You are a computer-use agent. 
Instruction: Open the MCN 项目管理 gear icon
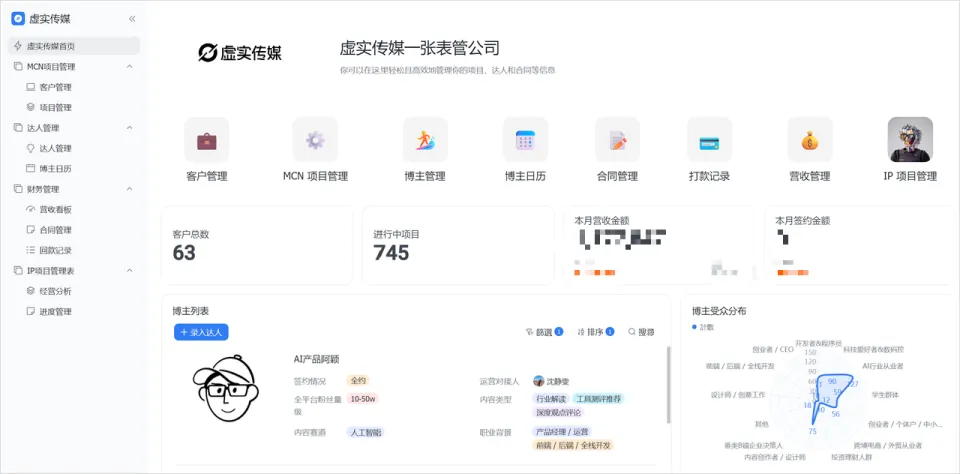coord(315,141)
